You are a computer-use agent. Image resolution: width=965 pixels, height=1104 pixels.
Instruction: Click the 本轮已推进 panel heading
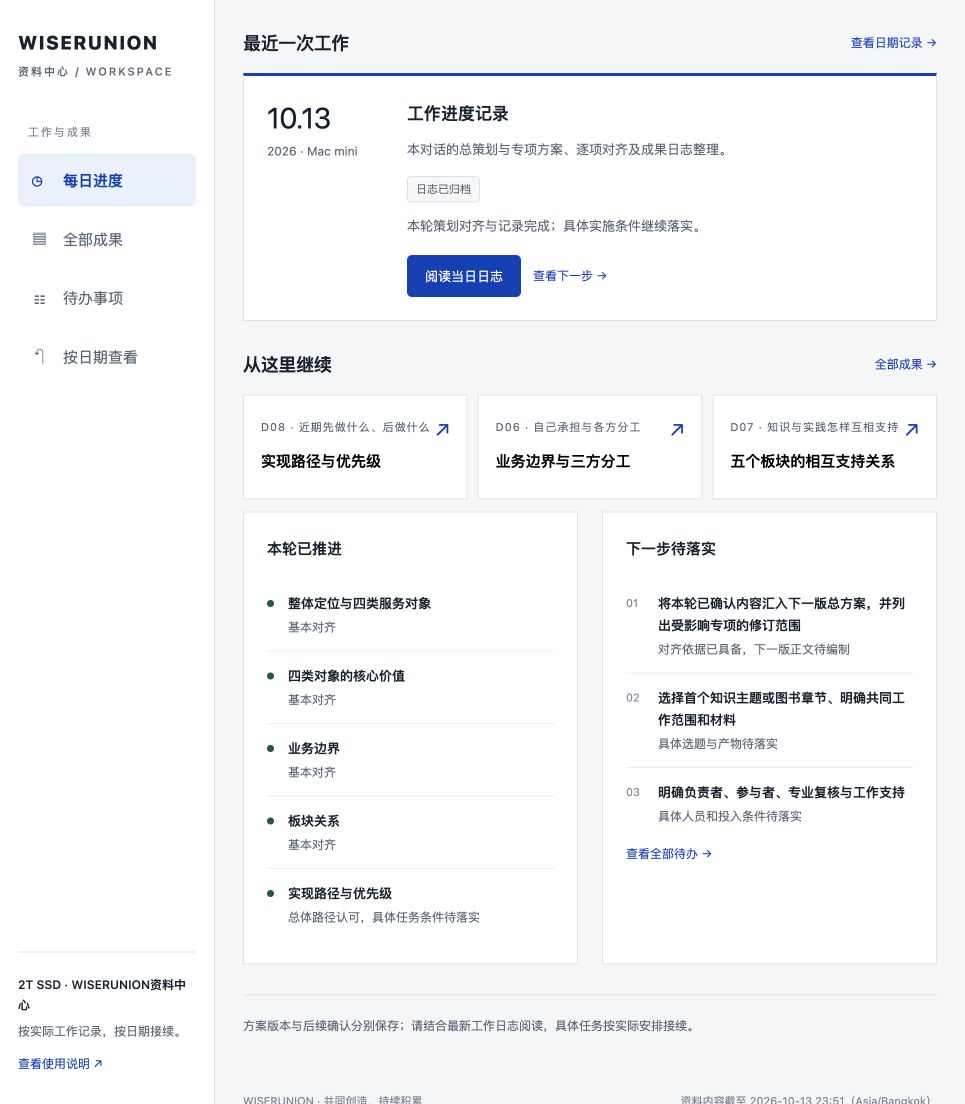304,548
